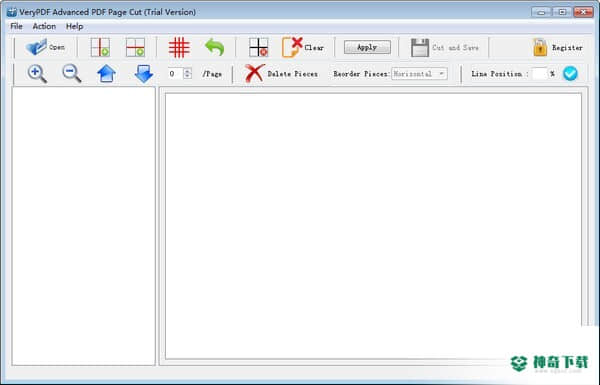Click the Line Position percent field
600x385 pixels.
(x=540, y=73)
